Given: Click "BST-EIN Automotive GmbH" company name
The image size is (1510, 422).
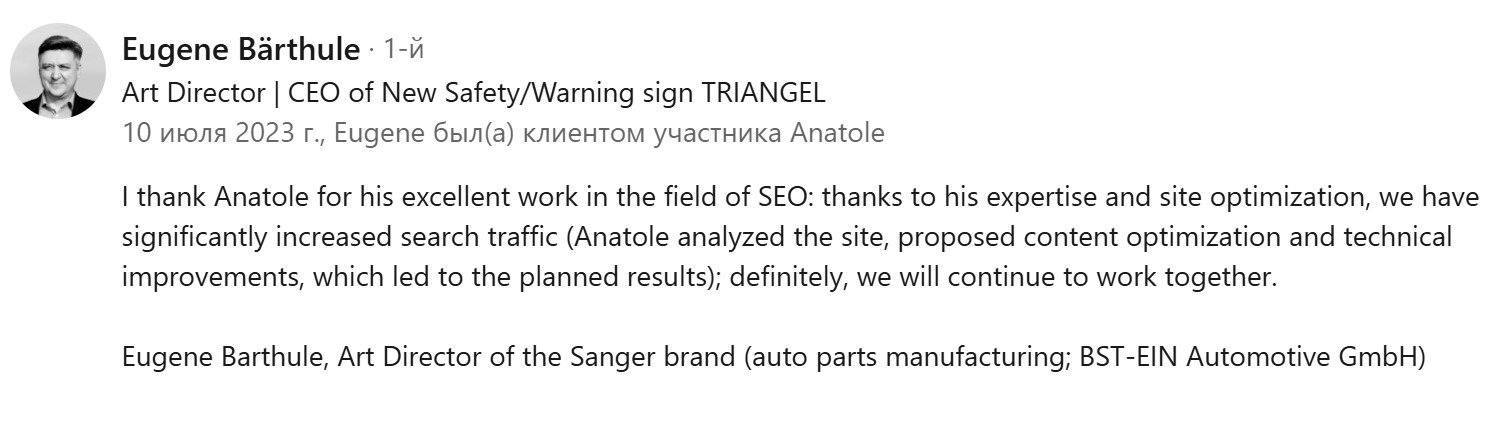Looking at the screenshot, I should click(1245, 357).
